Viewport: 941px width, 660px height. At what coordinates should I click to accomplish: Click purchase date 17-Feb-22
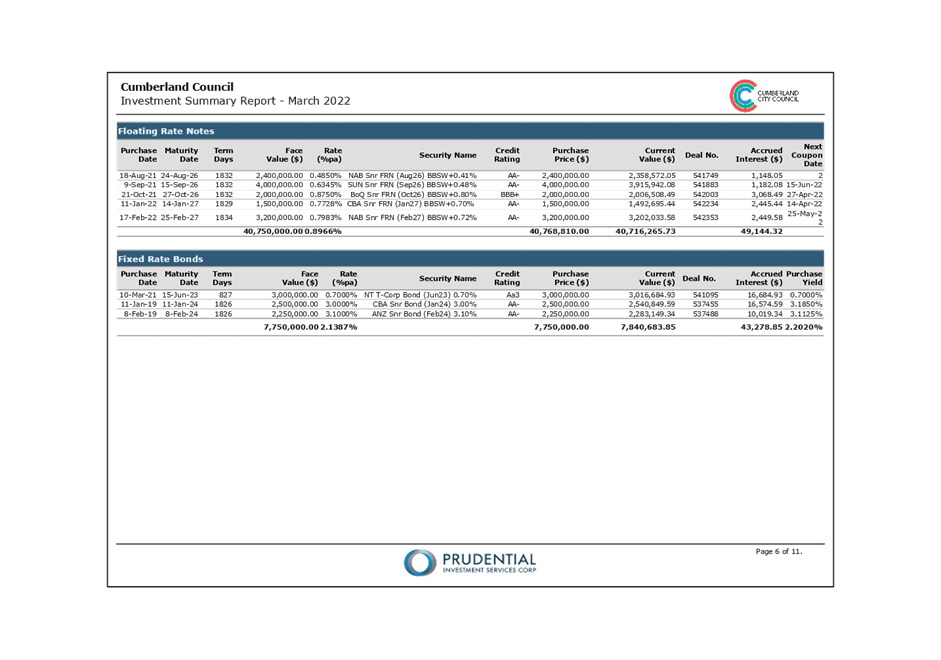click(137, 218)
